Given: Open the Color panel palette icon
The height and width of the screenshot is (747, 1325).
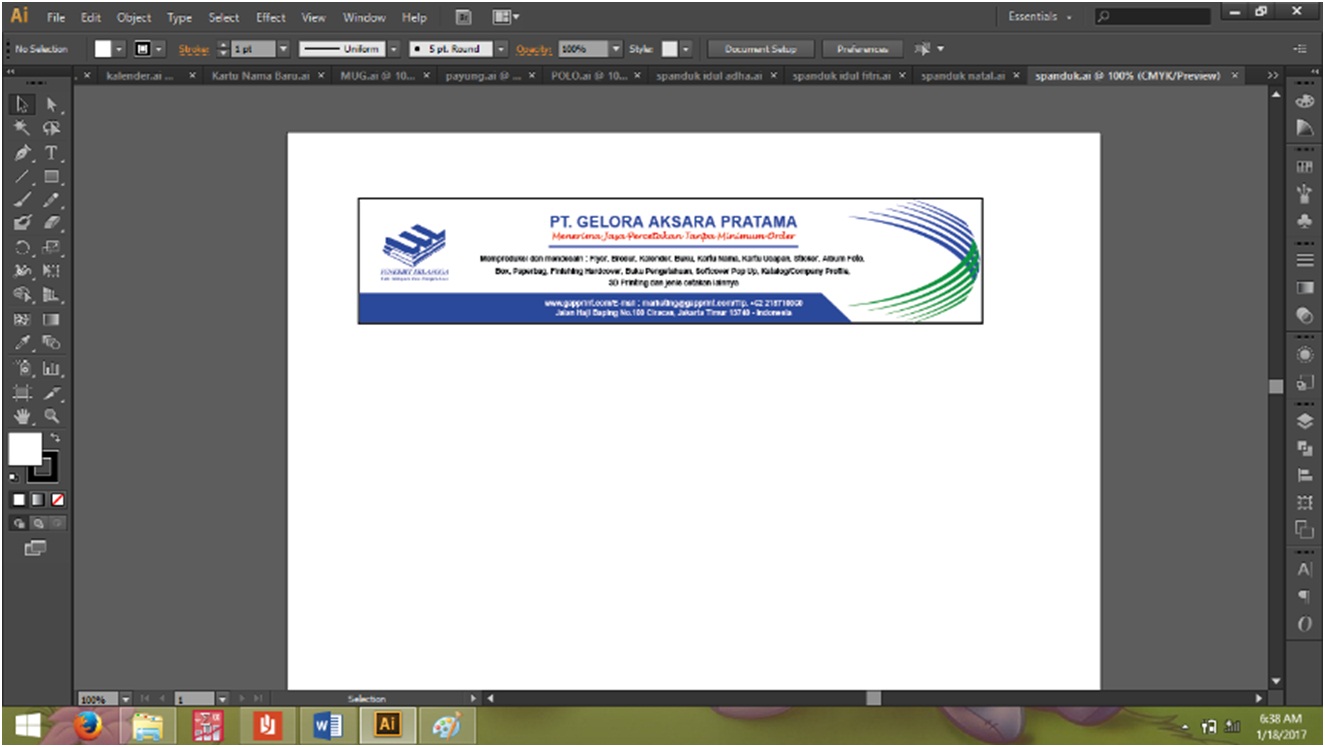Looking at the screenshot, I should click(1303, 101).
